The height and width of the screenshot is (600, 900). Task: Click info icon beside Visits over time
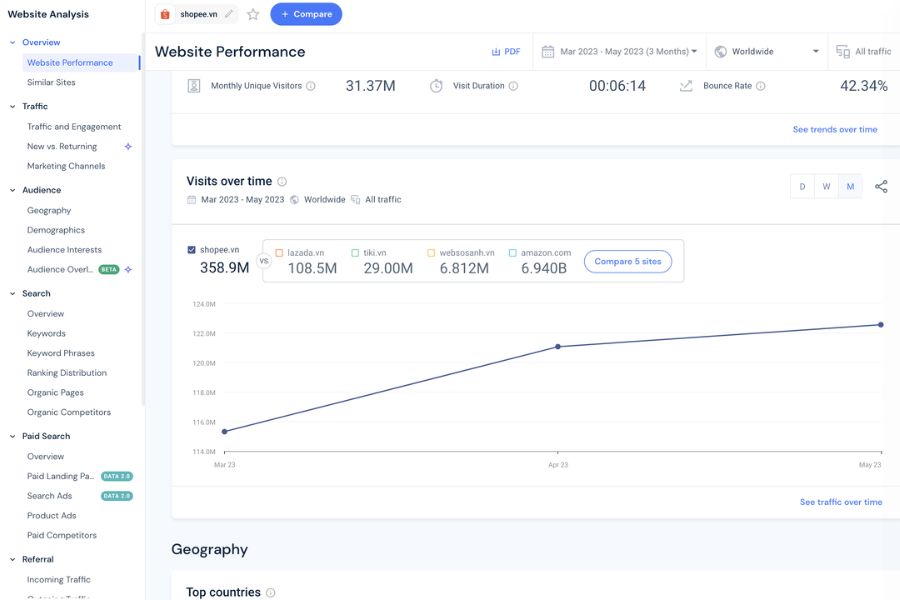click(x=282, y=181)
